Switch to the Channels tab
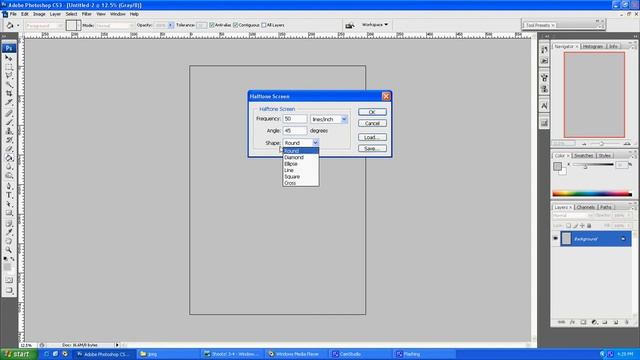Screen dimensions: 640x360 coord(586,207)
